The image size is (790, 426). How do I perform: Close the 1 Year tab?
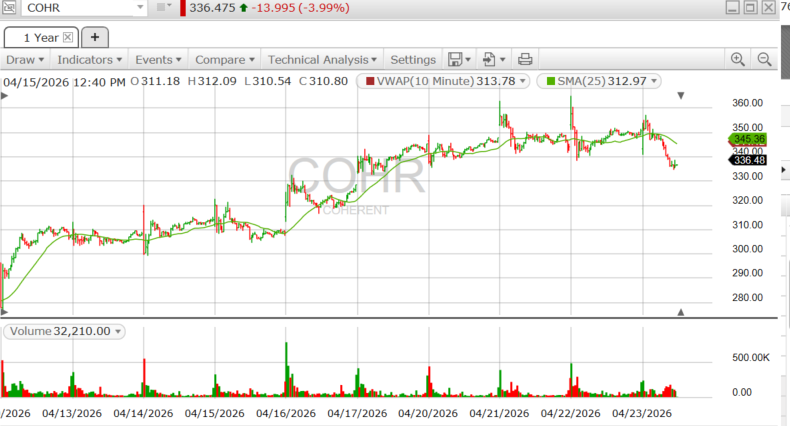click(68, 37)
